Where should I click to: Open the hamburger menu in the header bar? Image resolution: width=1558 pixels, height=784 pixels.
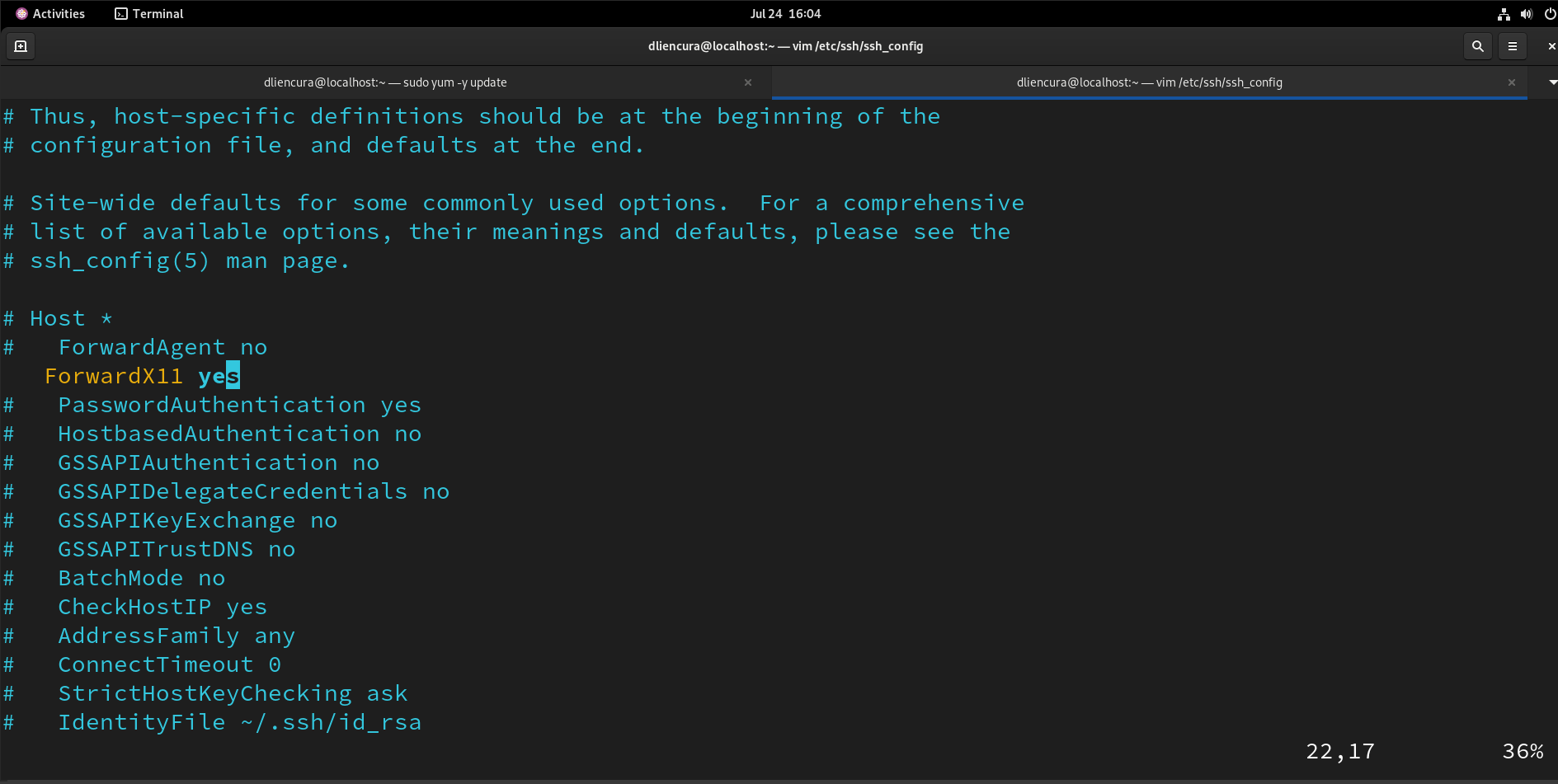[x=1513, y=46]
